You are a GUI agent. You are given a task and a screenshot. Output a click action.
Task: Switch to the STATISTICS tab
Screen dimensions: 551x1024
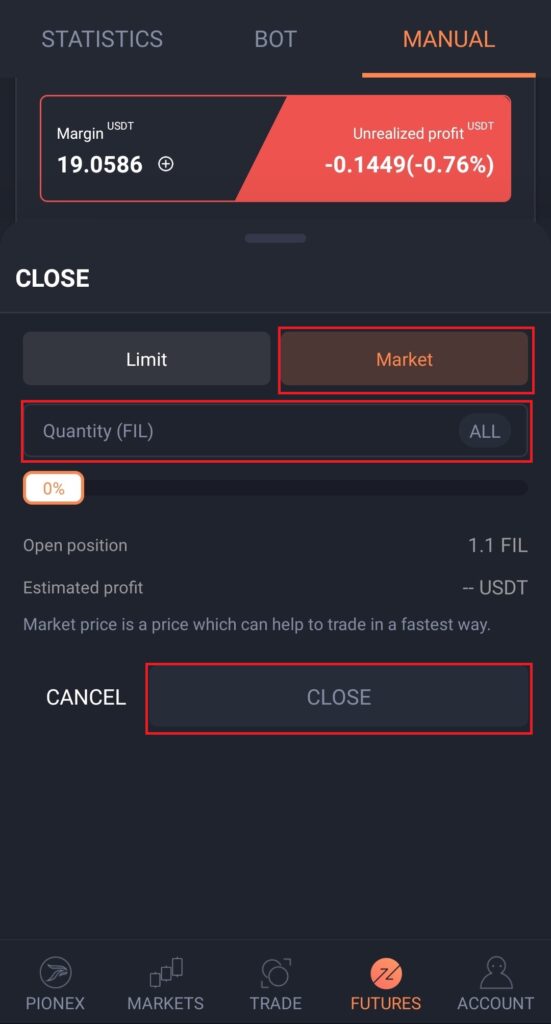point(102,39)
